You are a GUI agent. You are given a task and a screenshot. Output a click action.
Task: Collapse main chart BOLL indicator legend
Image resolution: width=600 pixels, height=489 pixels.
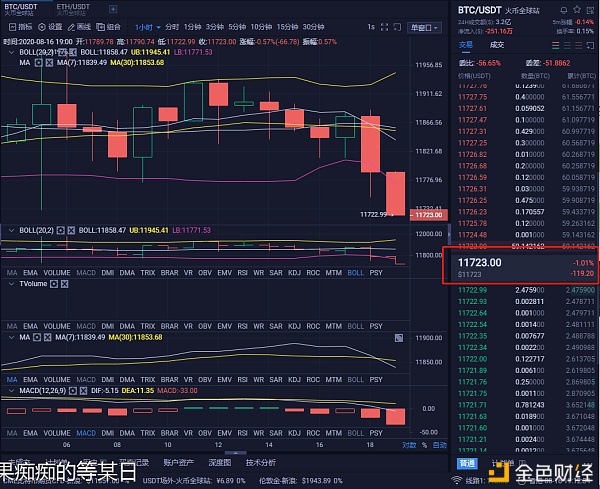11,52
